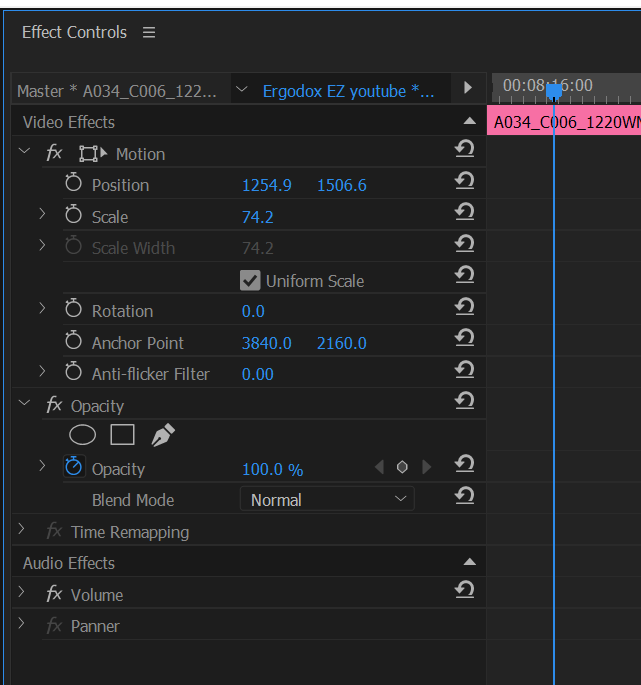Collapse the Motion effect section
641x685 pixels.
[24, 152]
